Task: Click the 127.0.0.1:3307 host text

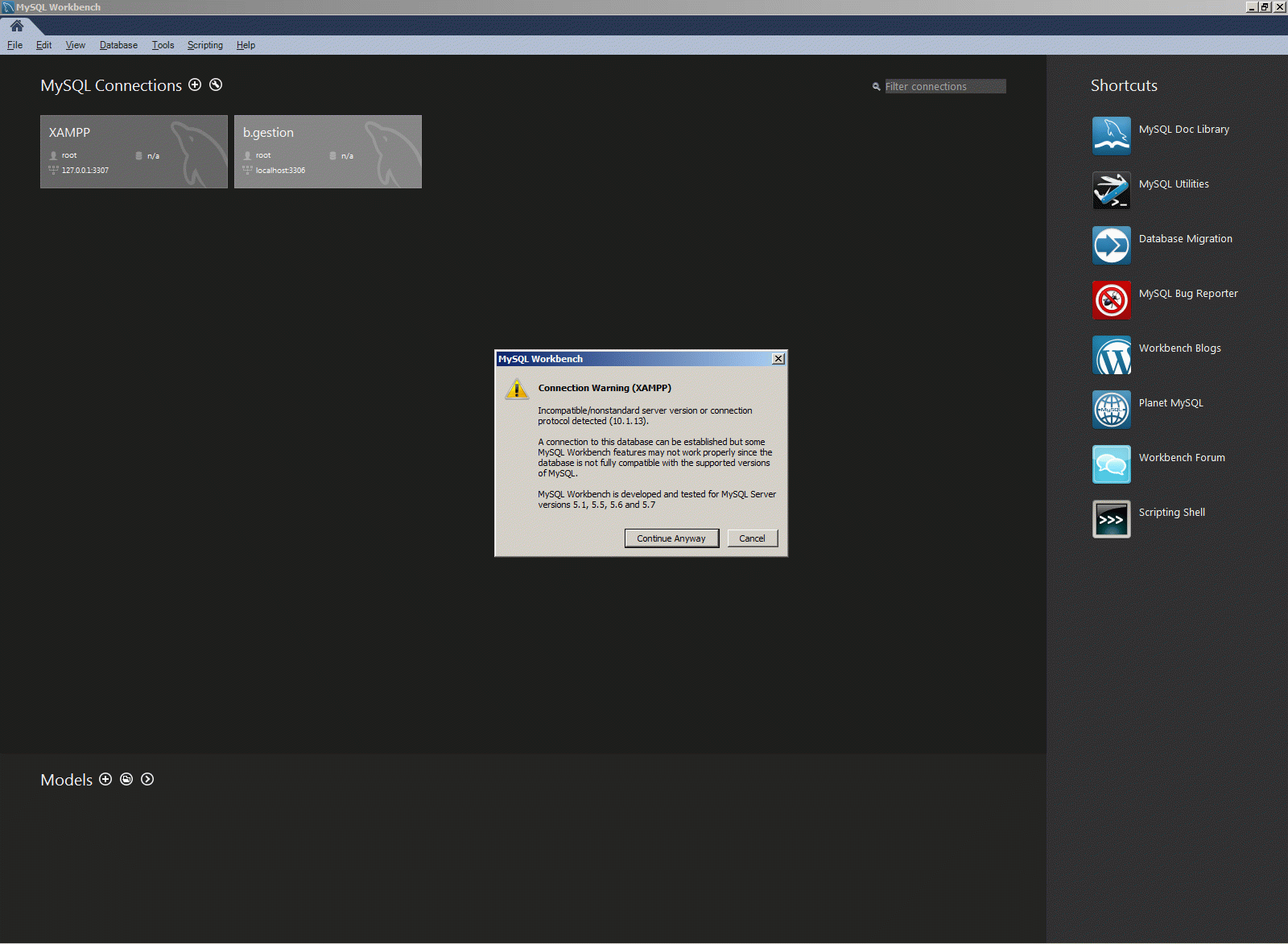Action: (x=85, y=171)
